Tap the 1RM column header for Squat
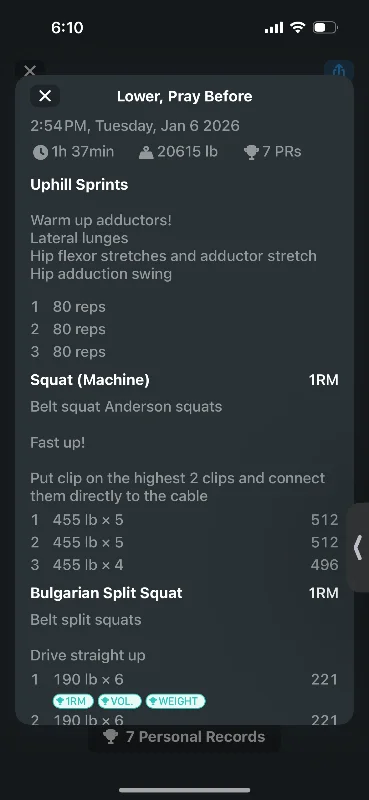The image size is (369, 800). coord(323,380)
